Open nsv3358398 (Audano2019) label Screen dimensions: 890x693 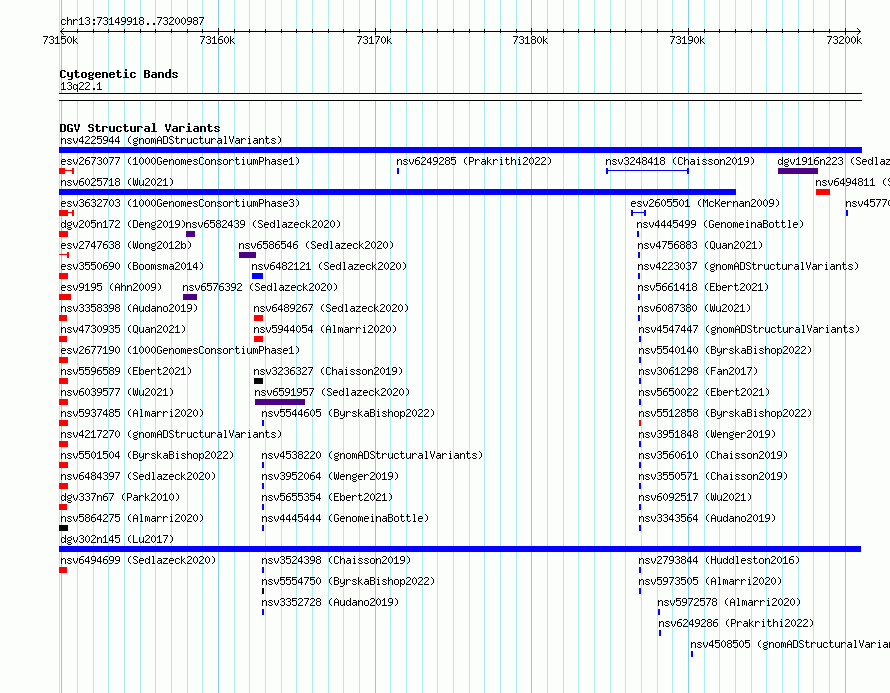point(129,308)
